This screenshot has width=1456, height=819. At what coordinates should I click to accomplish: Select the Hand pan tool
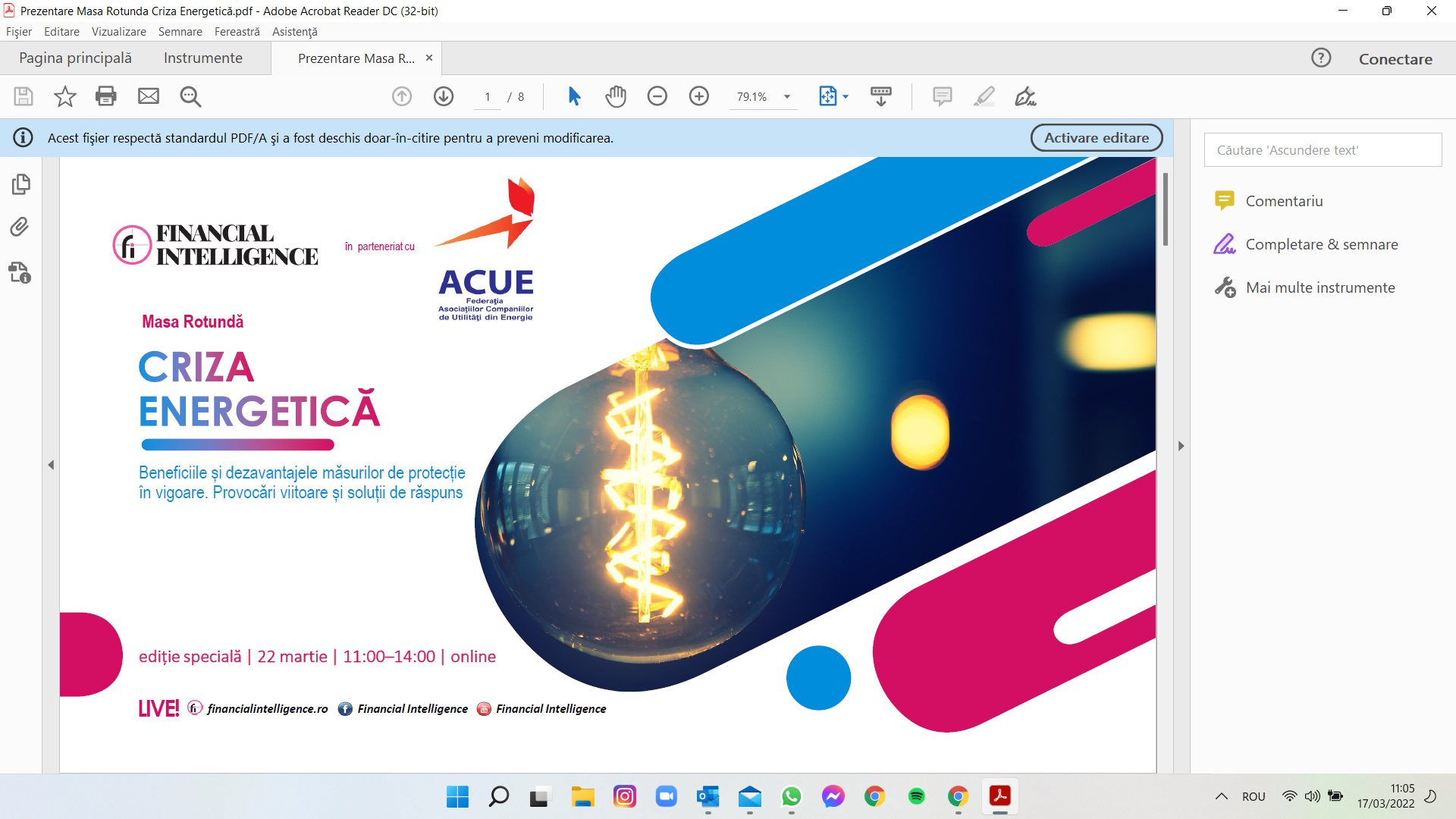616,96
